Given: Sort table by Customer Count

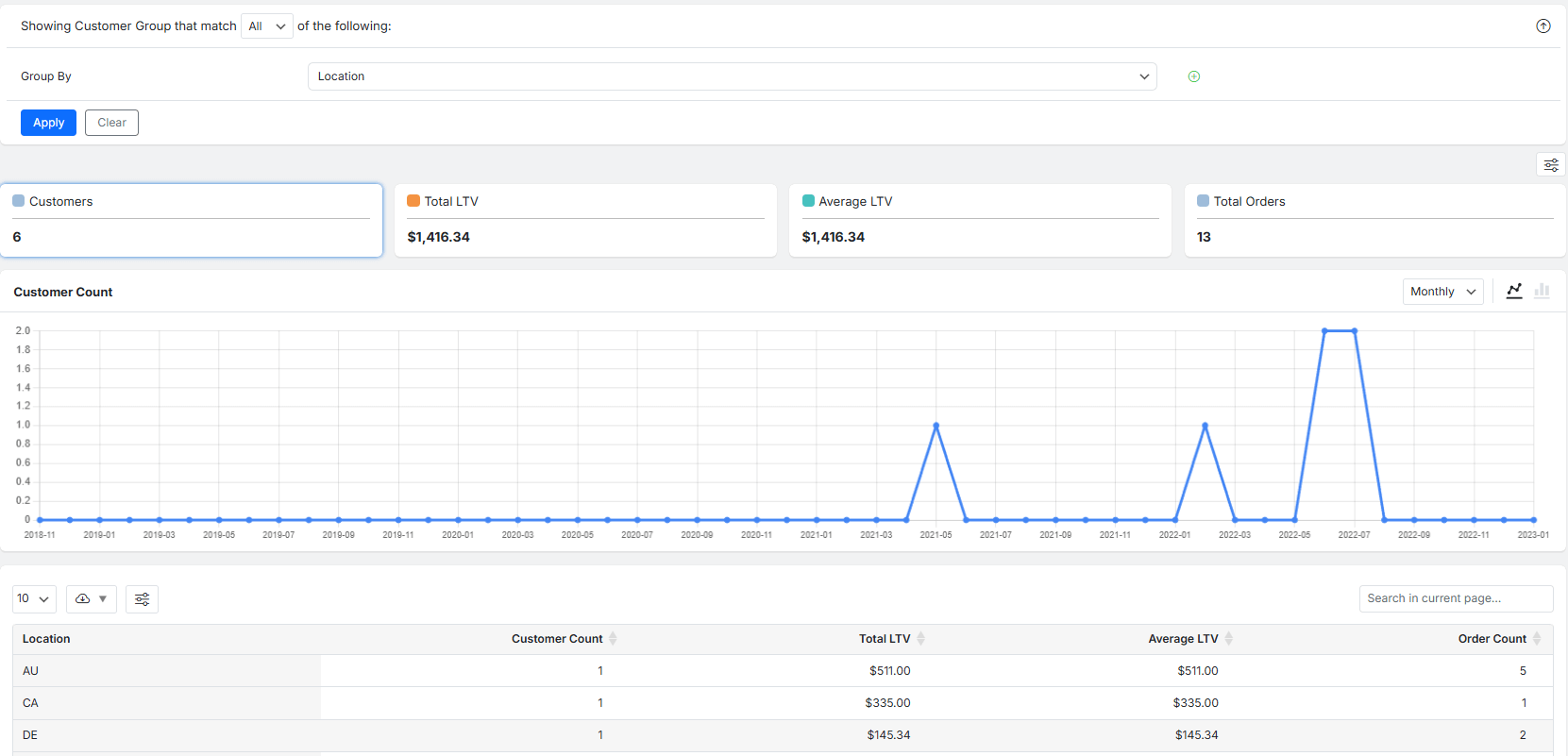Looking at the screenshot, I should click(613, 639).
